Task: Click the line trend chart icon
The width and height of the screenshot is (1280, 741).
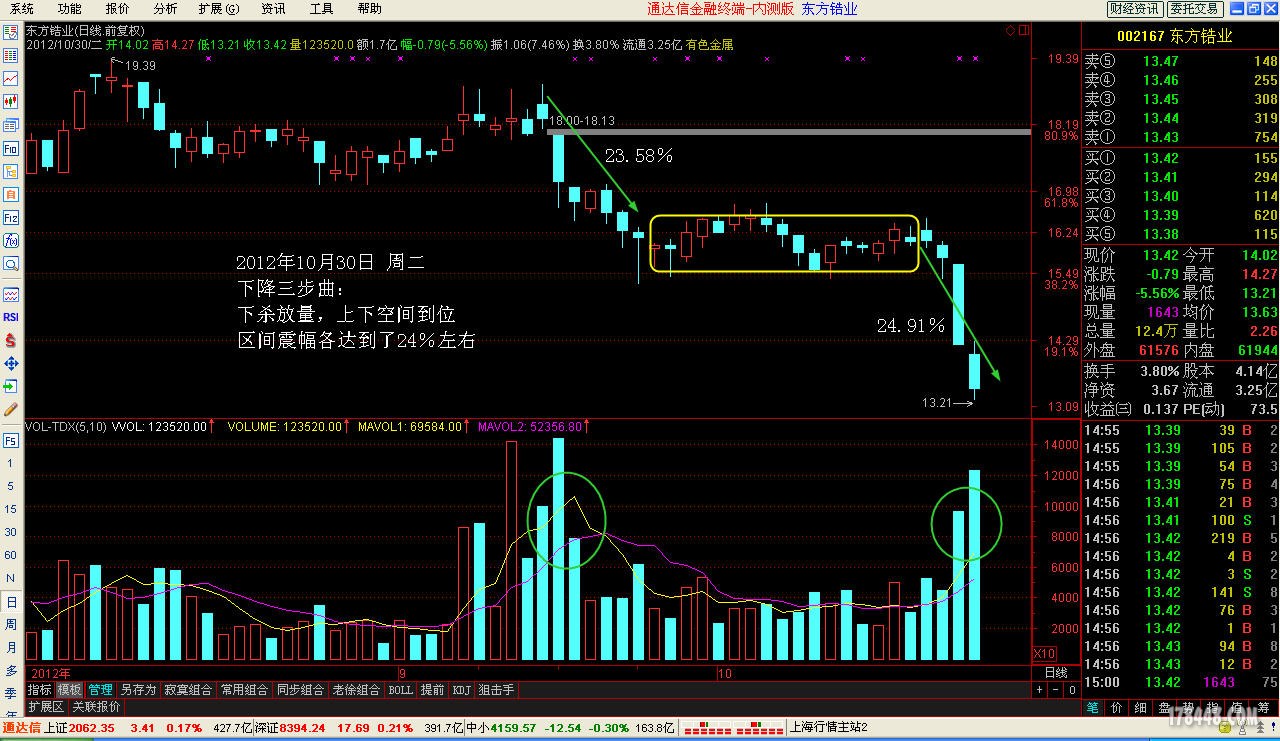Action: 11,78
